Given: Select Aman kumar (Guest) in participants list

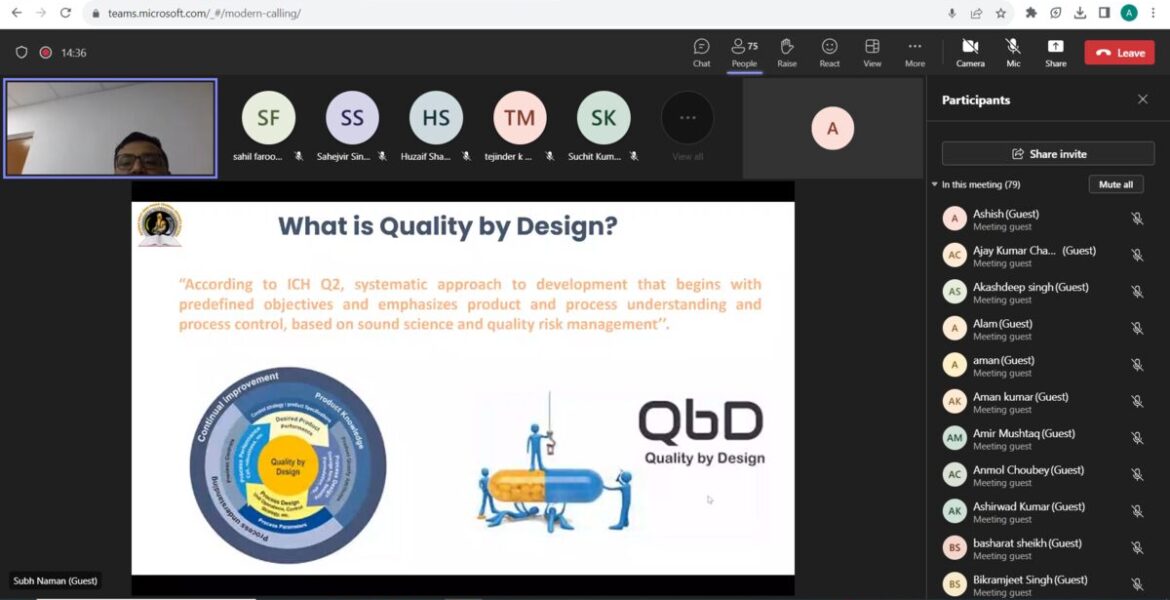Looking at the screenshot, I should (1020, 402).
